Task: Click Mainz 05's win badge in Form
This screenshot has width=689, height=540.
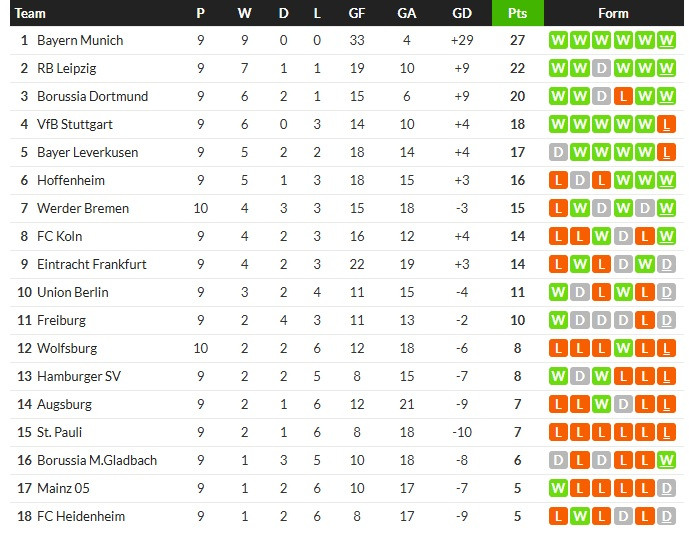Action: (x=557, y=489)
